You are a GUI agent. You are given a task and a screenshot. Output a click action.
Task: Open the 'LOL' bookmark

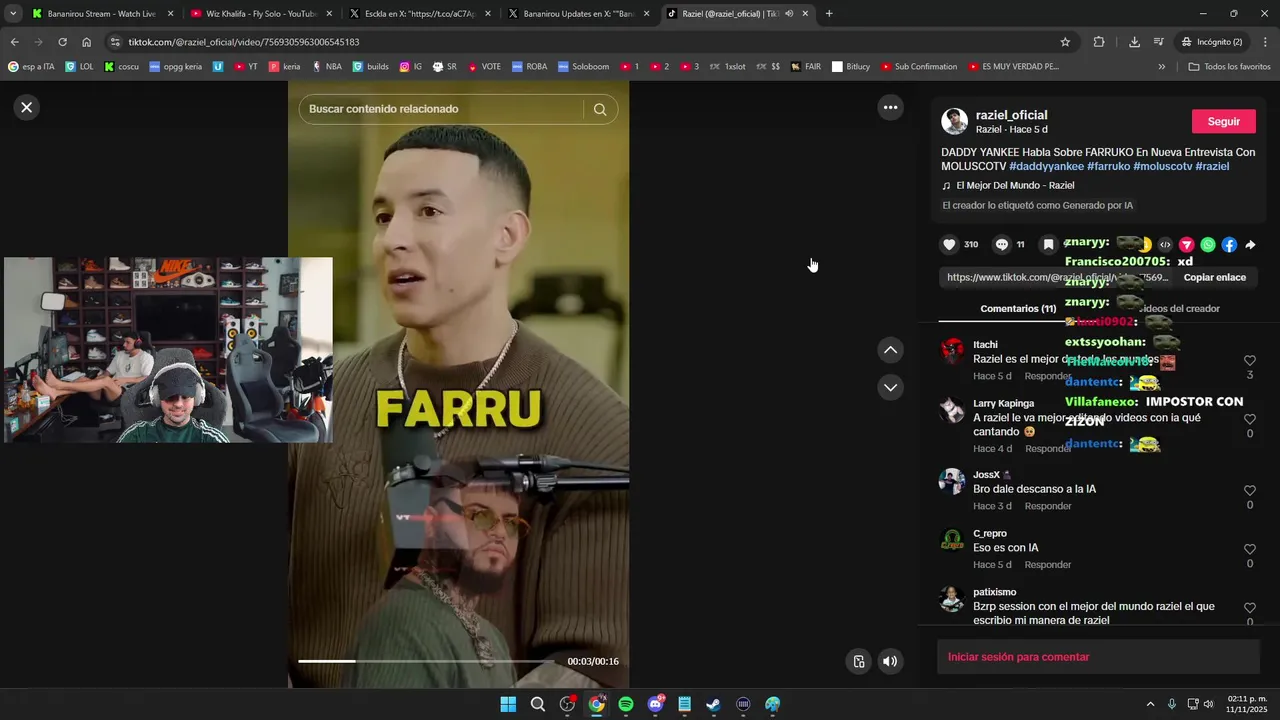coord(79,67)
